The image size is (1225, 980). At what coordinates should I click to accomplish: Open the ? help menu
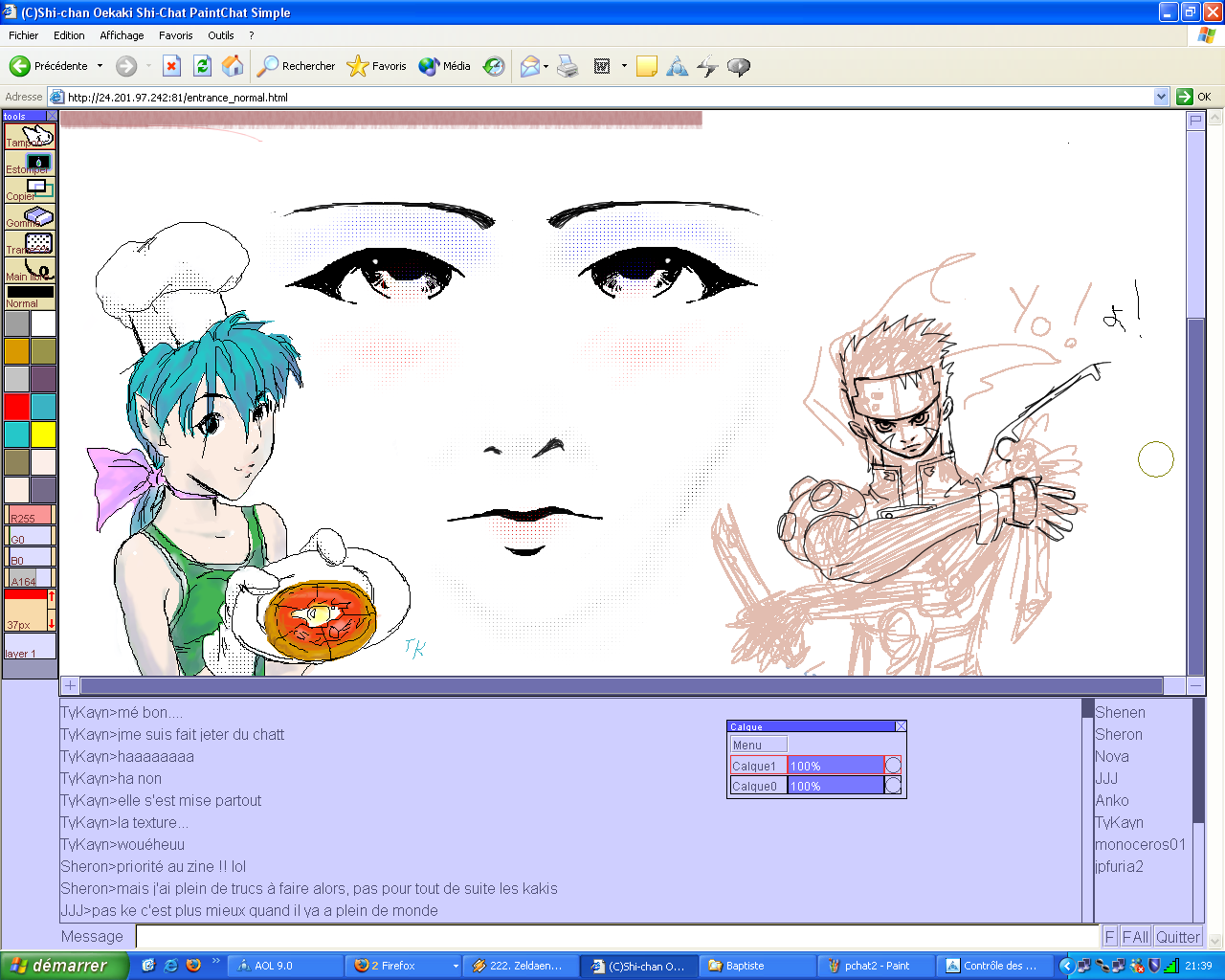click(x=252, y=35)
